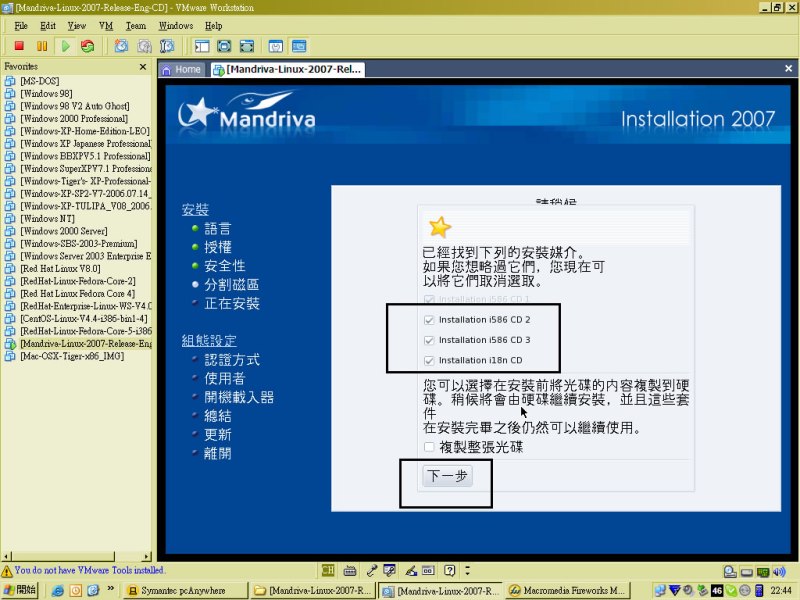Select [Windows 2000 Professional] favorite
This screenshot has height=600, width=800.
coord(74,118)
